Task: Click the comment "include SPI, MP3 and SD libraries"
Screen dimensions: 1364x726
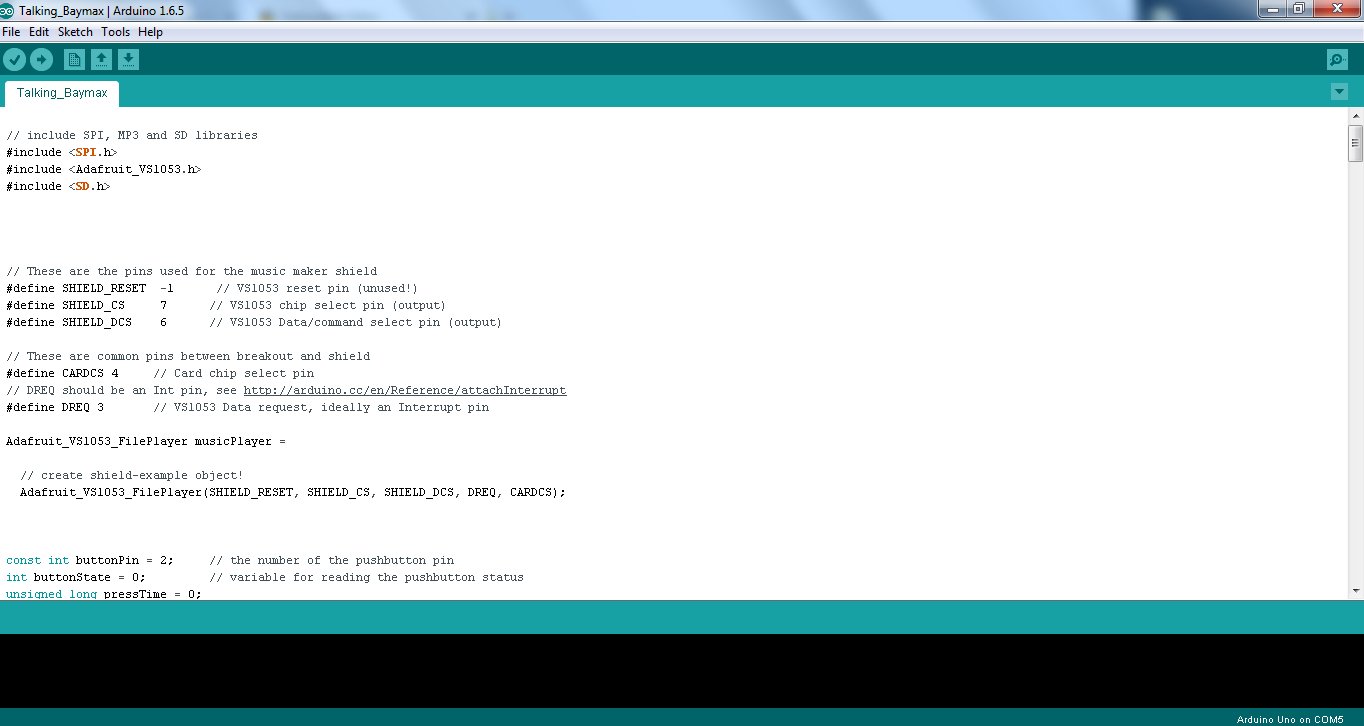Action: 132,135
